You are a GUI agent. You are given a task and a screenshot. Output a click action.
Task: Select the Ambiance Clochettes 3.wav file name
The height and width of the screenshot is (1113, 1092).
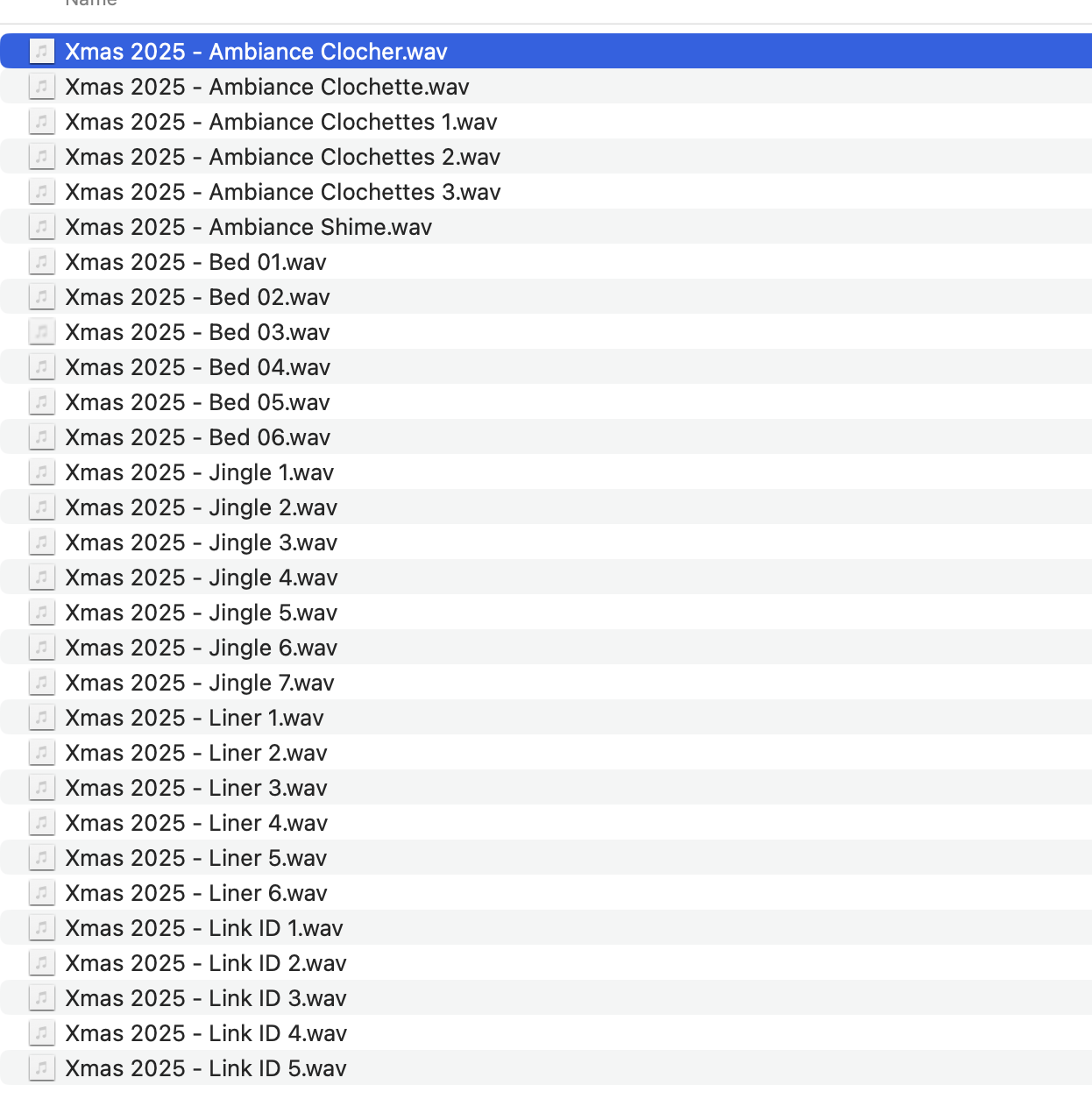282,192
